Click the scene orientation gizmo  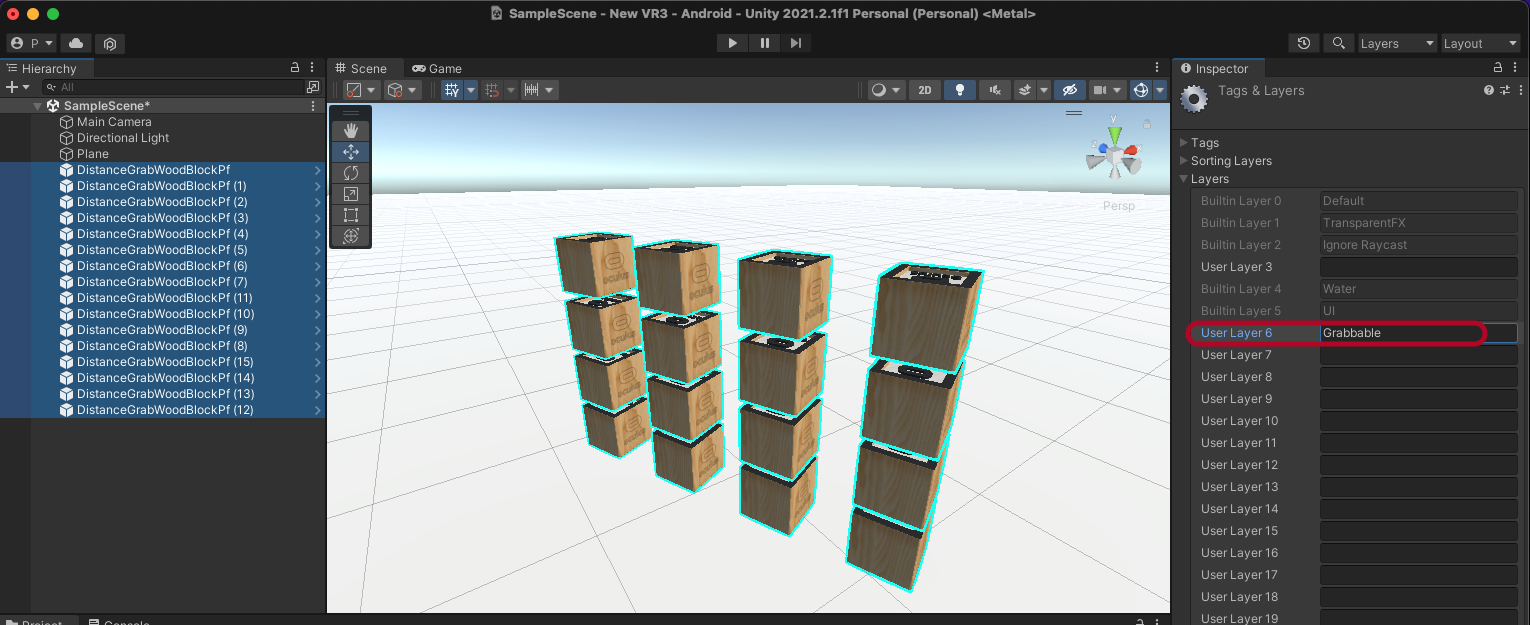(1113, 152)
